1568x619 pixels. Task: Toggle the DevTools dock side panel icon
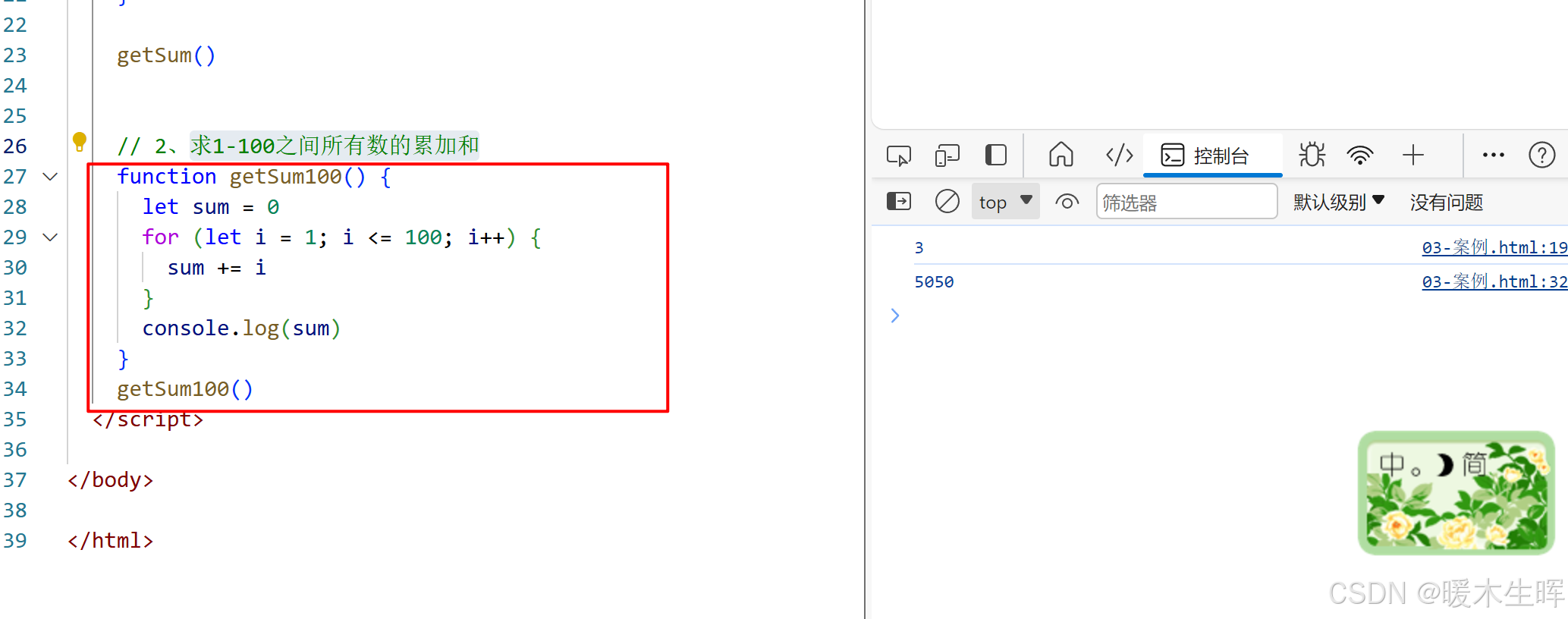point(995,156)
